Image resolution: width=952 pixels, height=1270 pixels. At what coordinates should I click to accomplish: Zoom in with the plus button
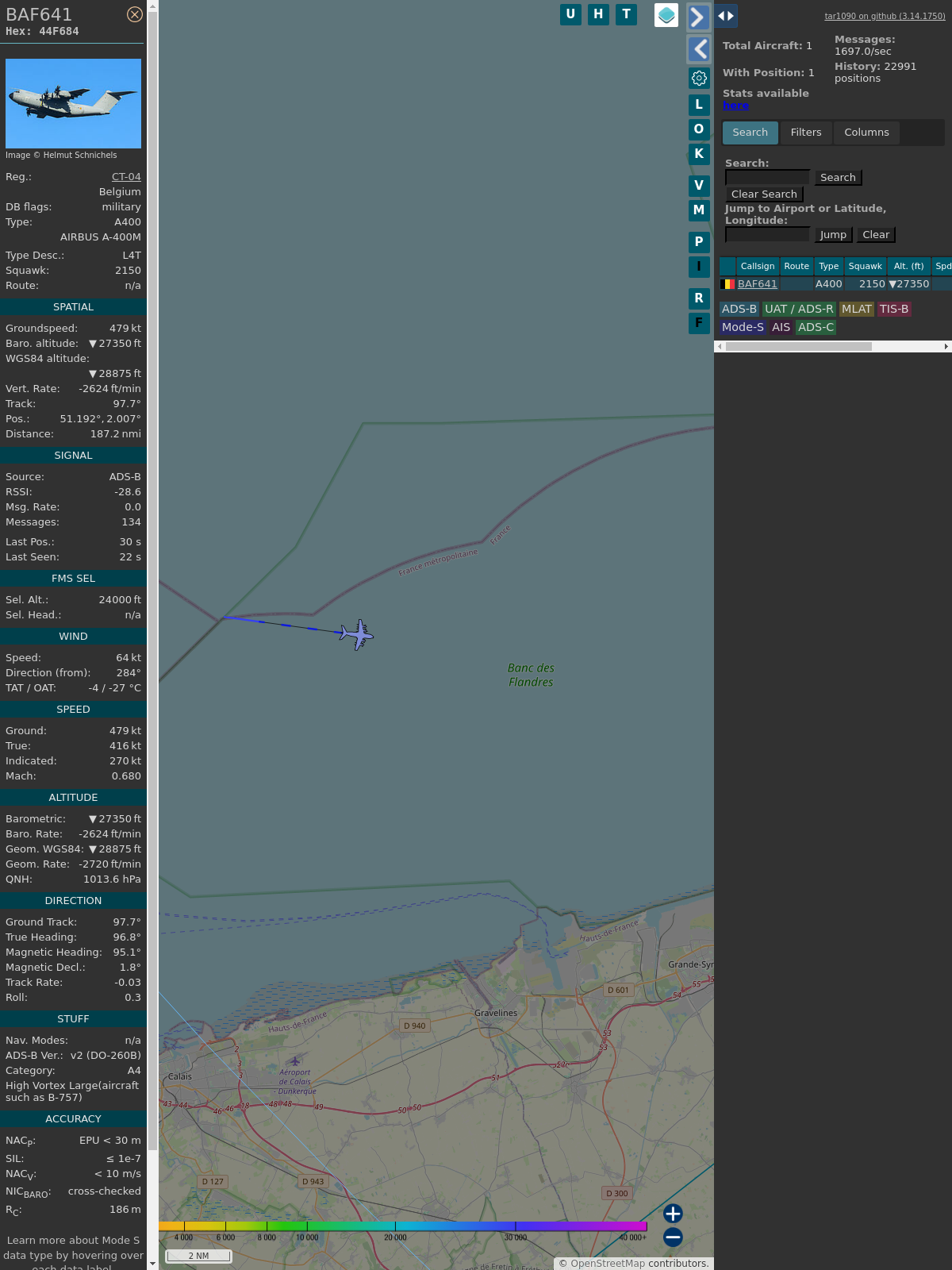coord(673,1214)
